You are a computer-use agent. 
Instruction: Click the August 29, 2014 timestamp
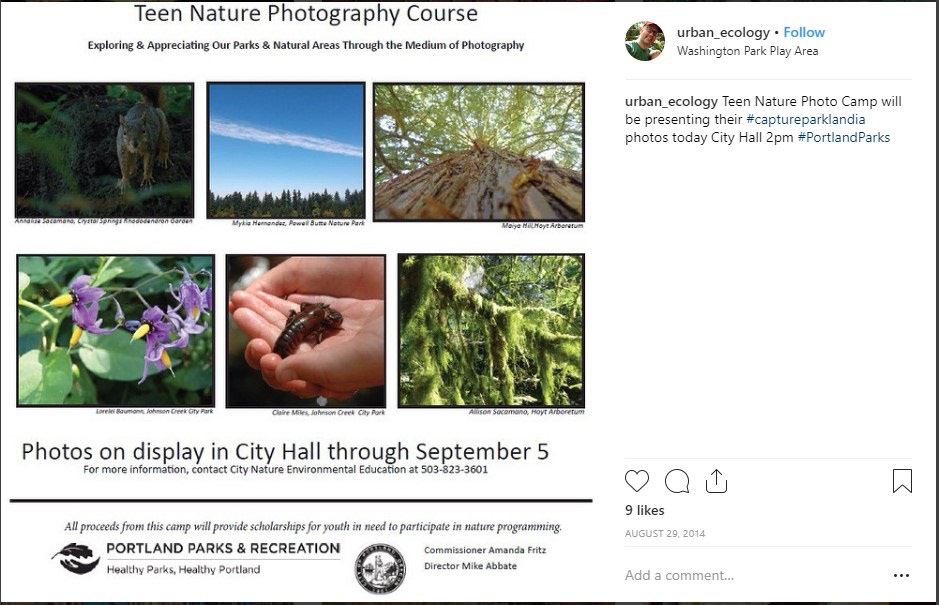click(x=665, y=533)
